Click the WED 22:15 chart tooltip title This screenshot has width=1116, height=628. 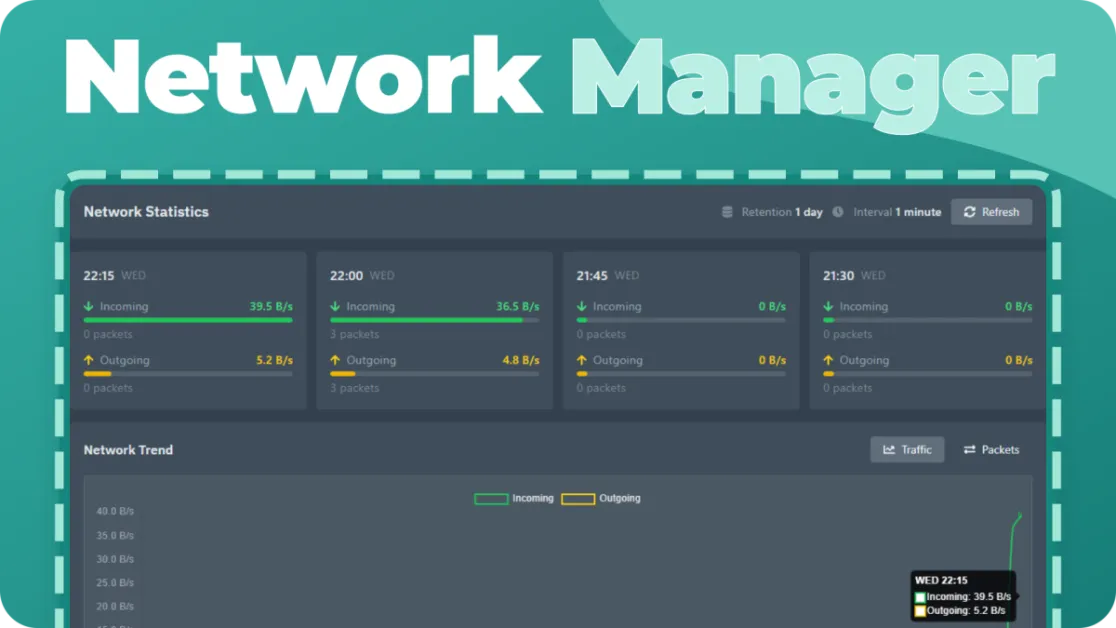coord(941,580)
